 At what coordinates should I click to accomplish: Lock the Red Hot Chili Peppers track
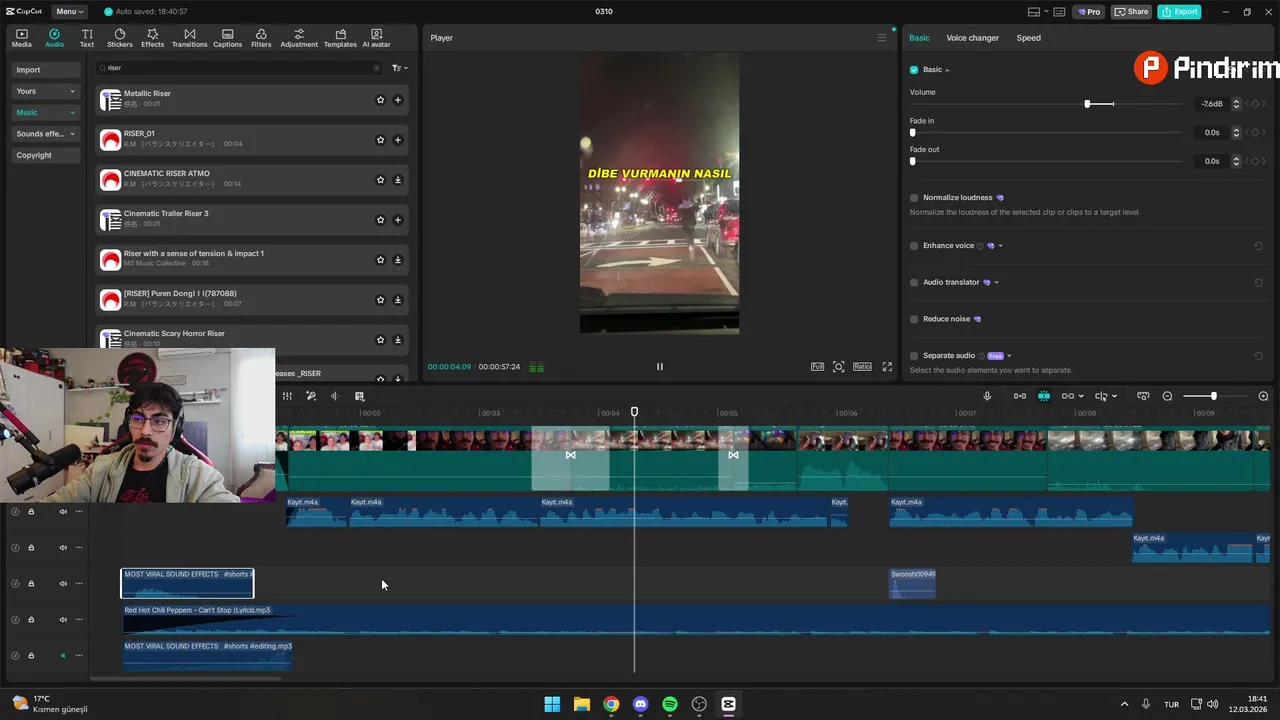[31, 620]
